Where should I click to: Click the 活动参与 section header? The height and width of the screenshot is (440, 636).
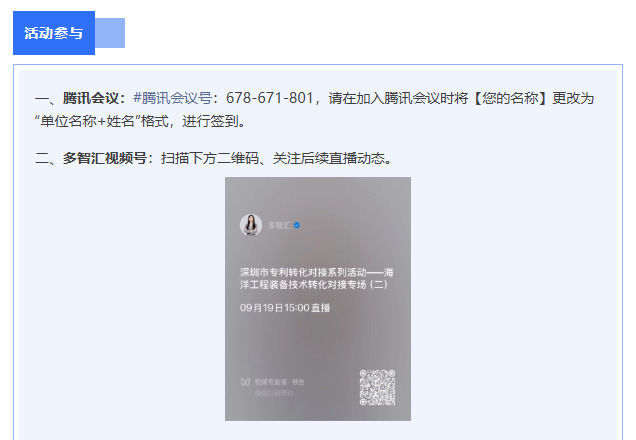tap(54, 33)
